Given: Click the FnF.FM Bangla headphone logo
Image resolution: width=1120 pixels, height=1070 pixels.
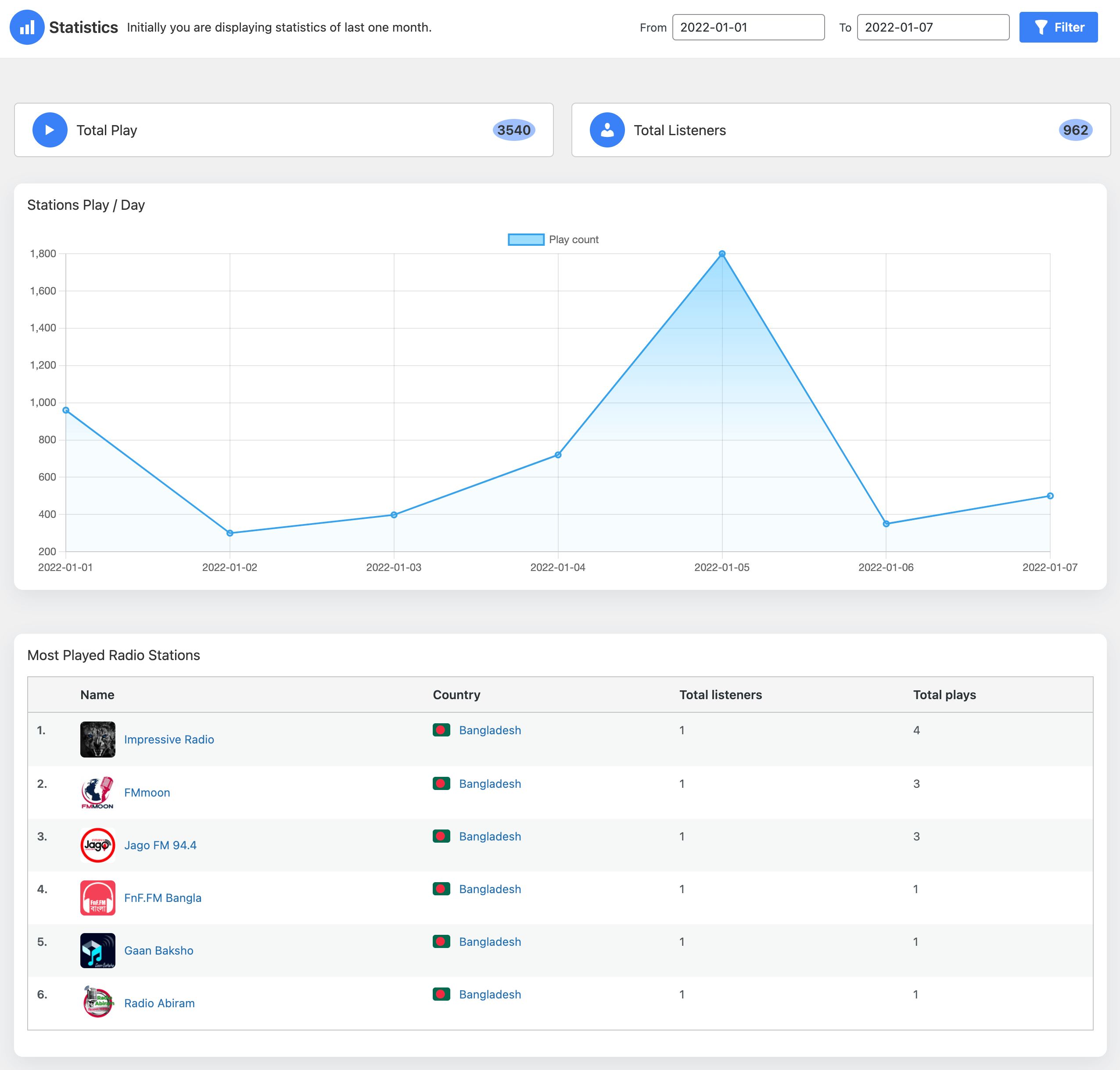Looking at the screenshot, I should [x=97, y=898].
